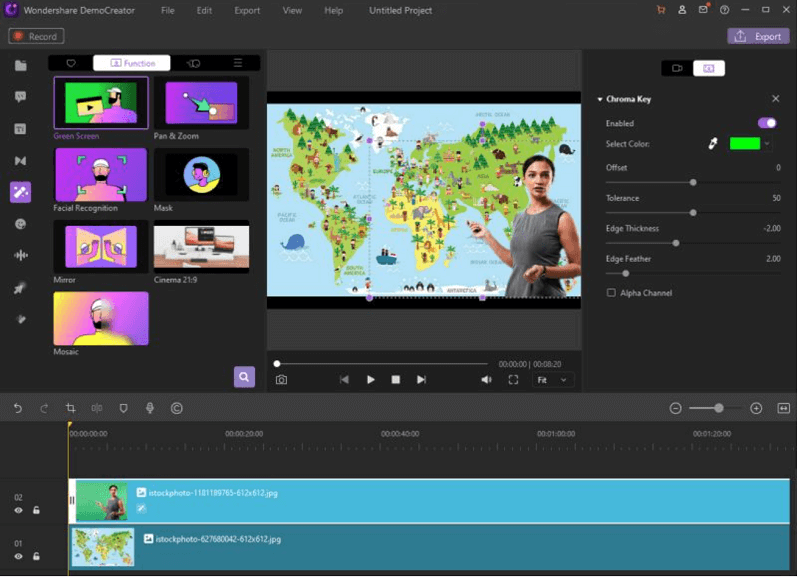Image resolution: width=798 pixels, height=578 pixels.
Task: Switch to the list view tab
Action: (x=238, y=63)
